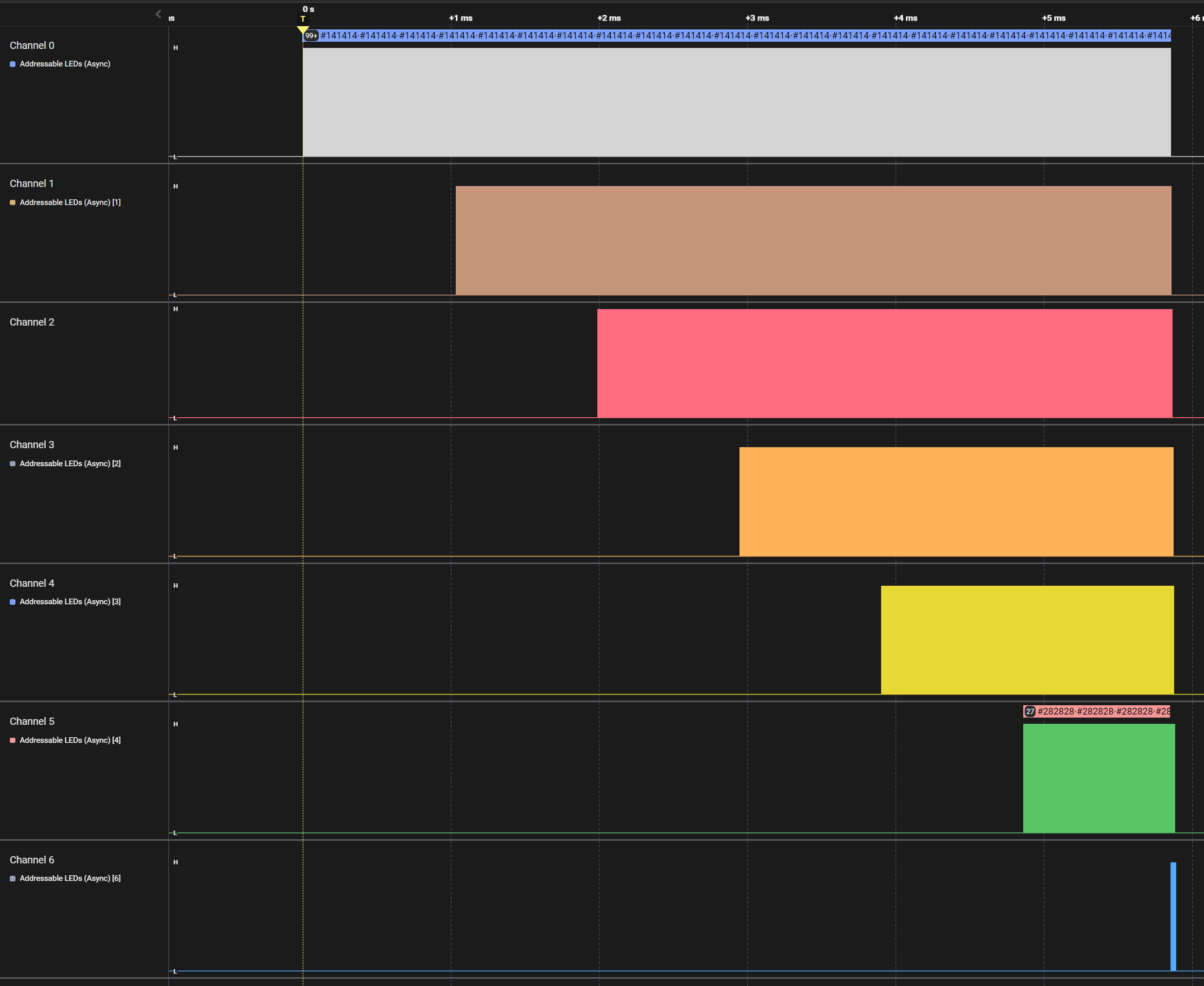Click the +3 ms tick on time ruler

(756, 18)
